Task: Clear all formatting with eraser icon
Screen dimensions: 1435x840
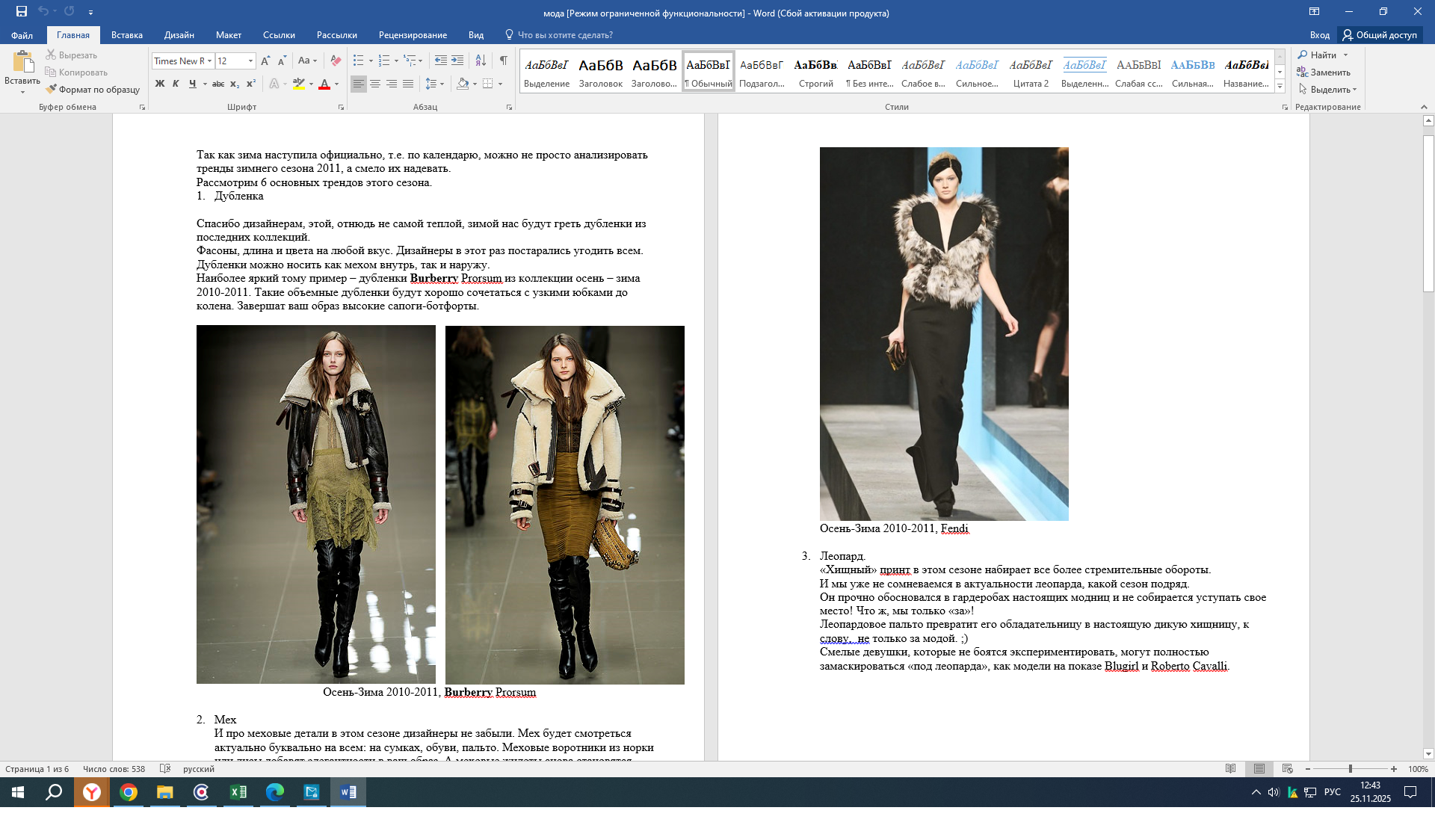Action: (336, 61)
